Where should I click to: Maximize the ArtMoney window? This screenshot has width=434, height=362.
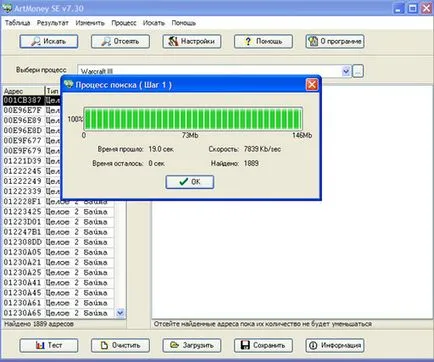[413, 8]
